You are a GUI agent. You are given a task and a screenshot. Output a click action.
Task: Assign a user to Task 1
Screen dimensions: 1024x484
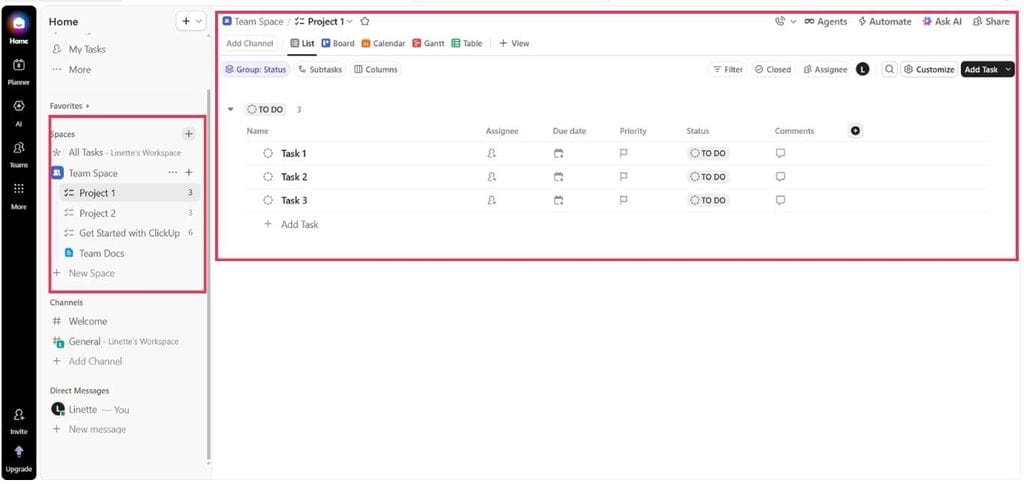(x=492, y=153)
